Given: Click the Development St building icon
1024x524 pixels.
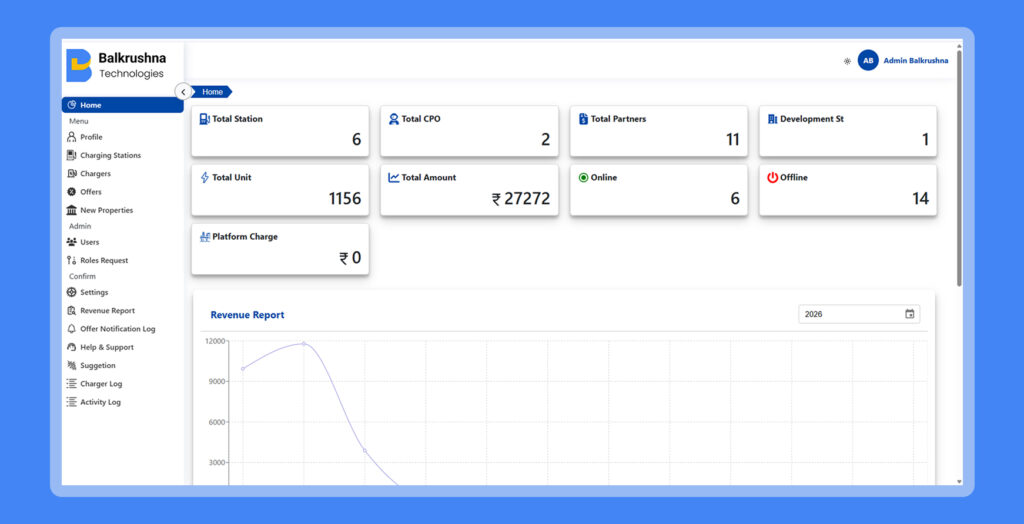Looking at the screenshot, I should point(773,119).
